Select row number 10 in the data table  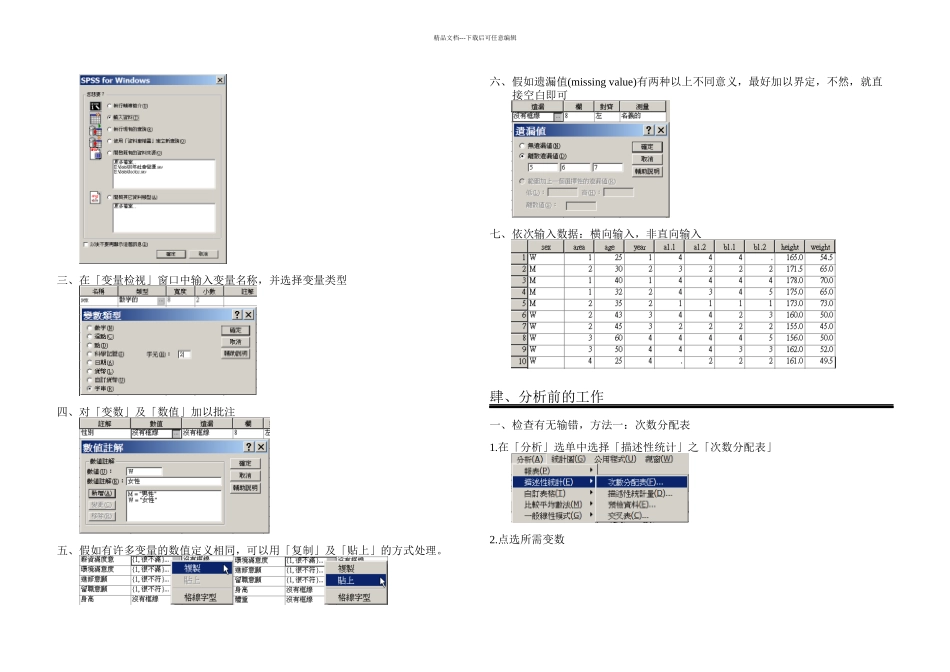pyautogui.click(x=519, y=361)
